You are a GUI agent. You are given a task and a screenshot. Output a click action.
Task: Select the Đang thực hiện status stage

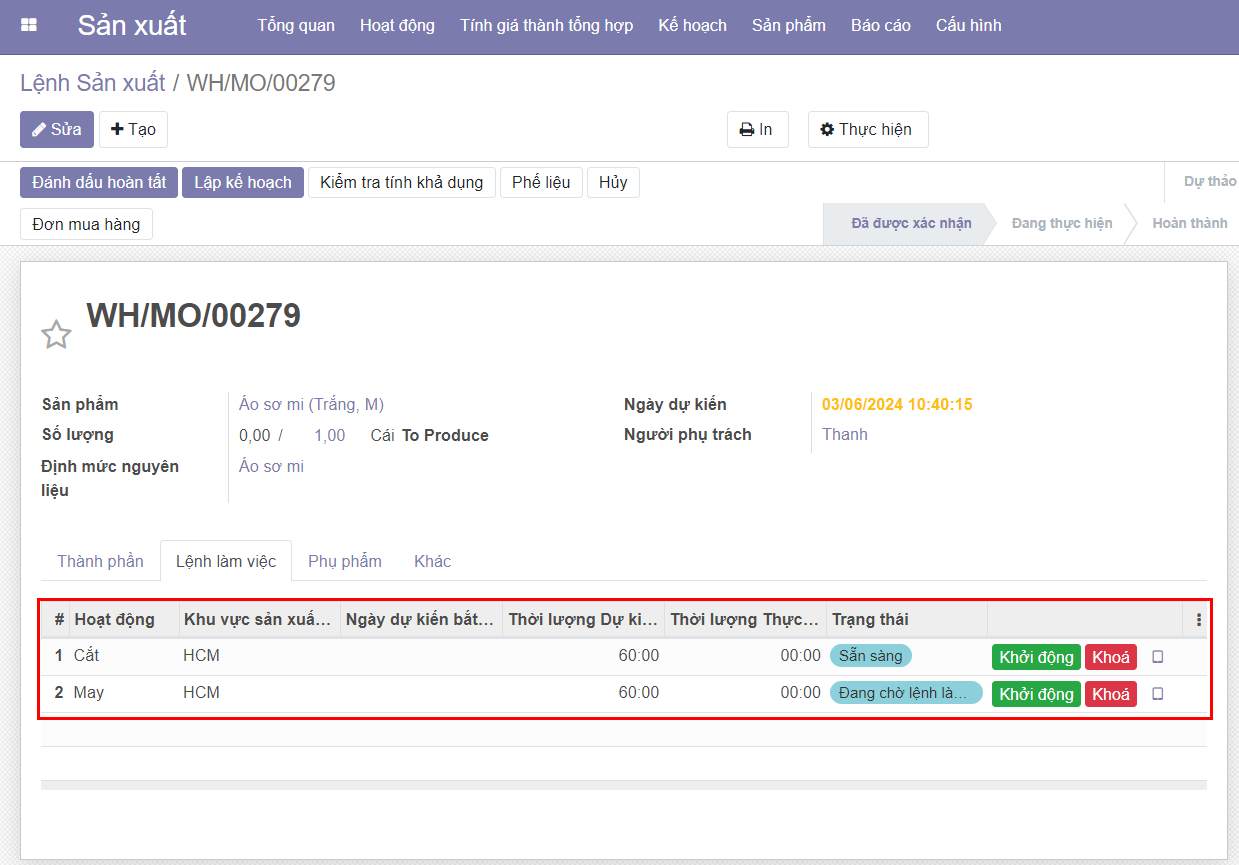[x=1061, y=223]
